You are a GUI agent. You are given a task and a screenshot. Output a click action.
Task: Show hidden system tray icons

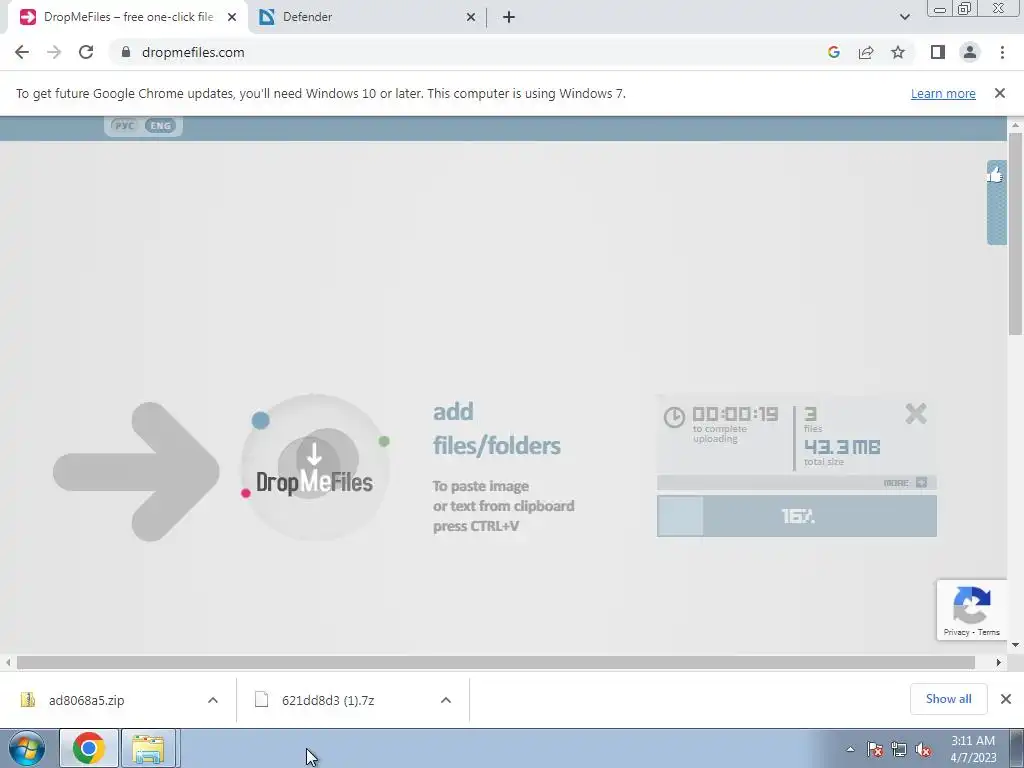850,749
